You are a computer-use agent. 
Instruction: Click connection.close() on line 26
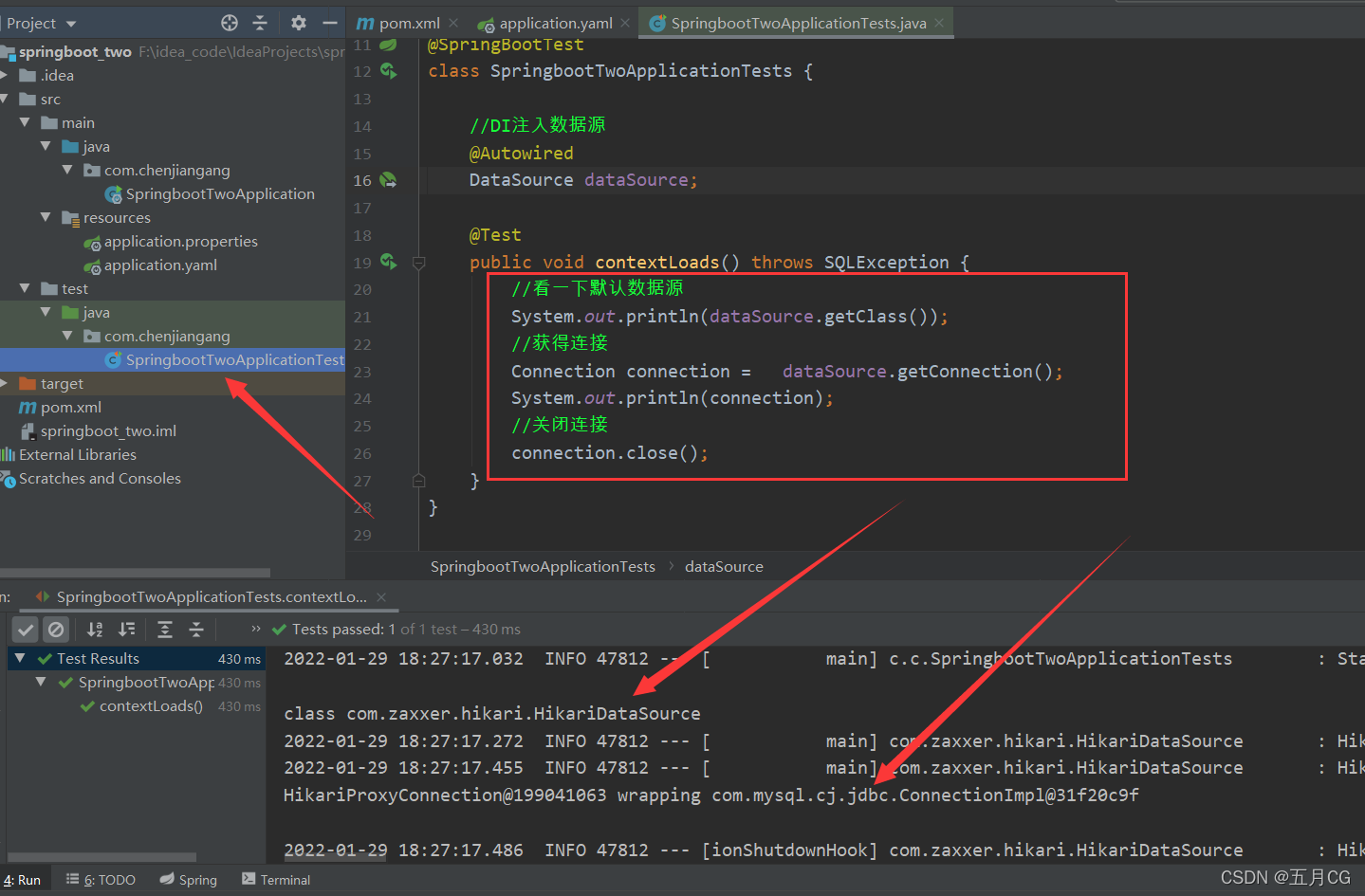609,453
